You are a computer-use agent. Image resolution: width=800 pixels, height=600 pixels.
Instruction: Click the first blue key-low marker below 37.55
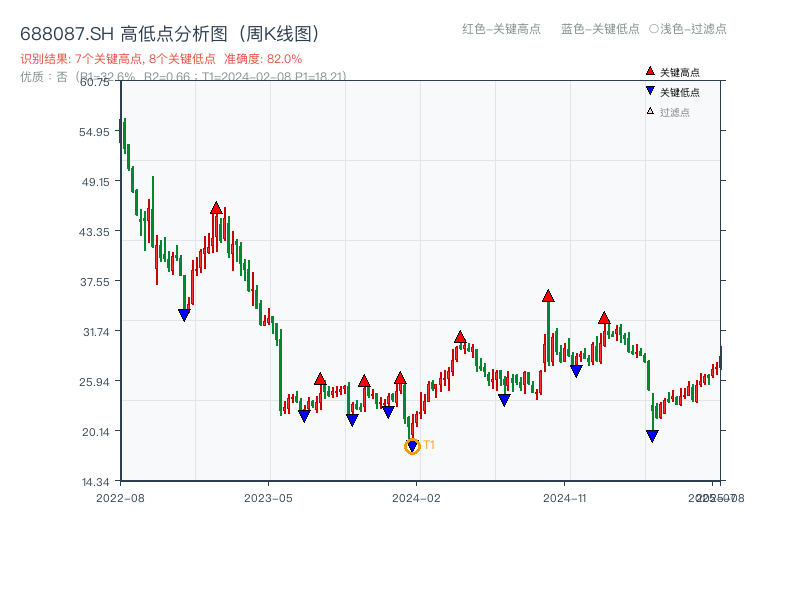pyautogui.click(x=184, y=315)
